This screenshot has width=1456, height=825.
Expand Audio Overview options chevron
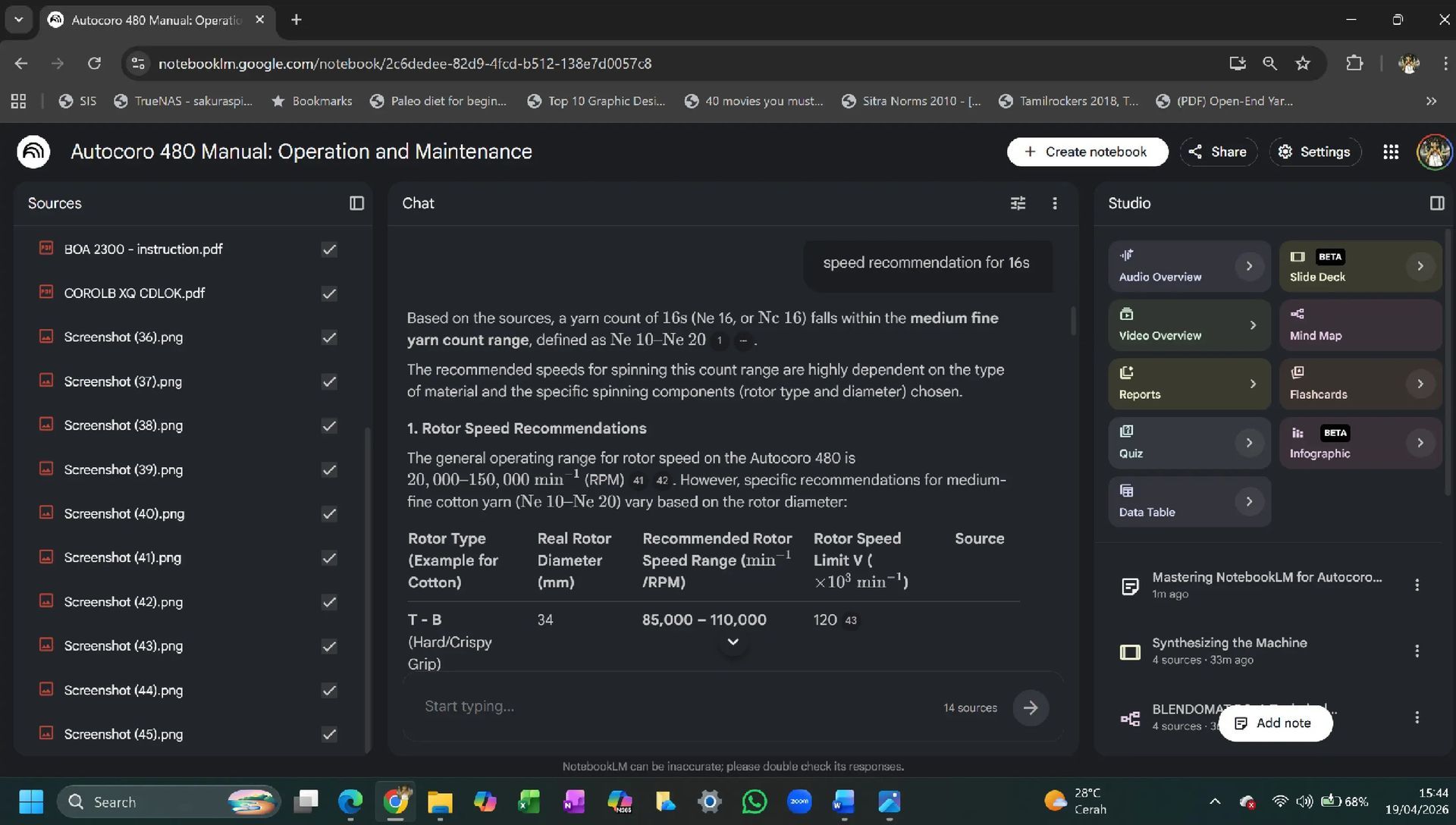click(1249, 266)
